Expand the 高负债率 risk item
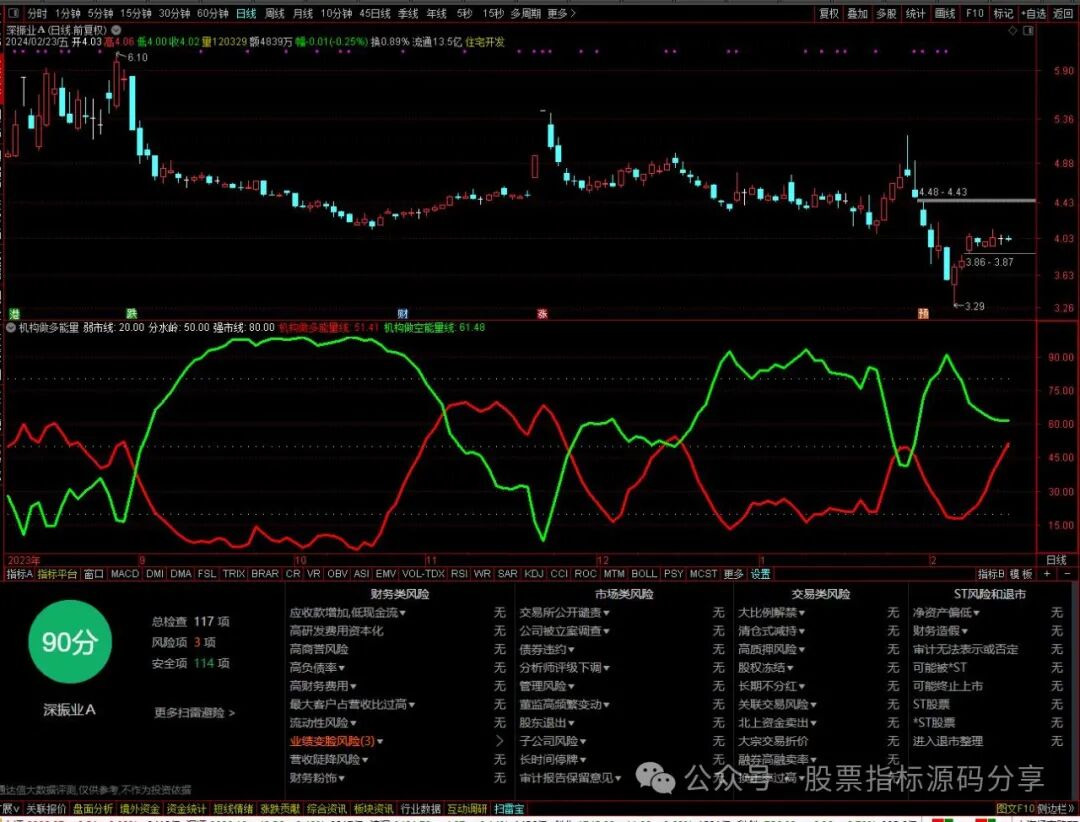Screen dimensions: 1080x822 pos(318,668)
